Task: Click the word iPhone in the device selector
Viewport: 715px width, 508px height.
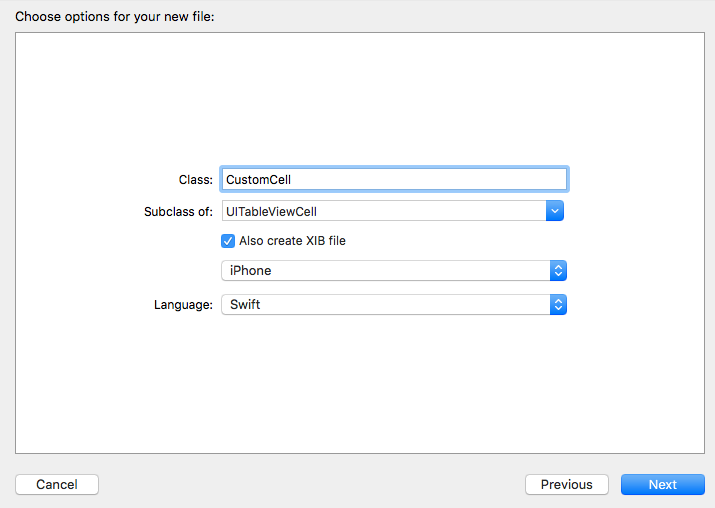Action: (250, 271)
